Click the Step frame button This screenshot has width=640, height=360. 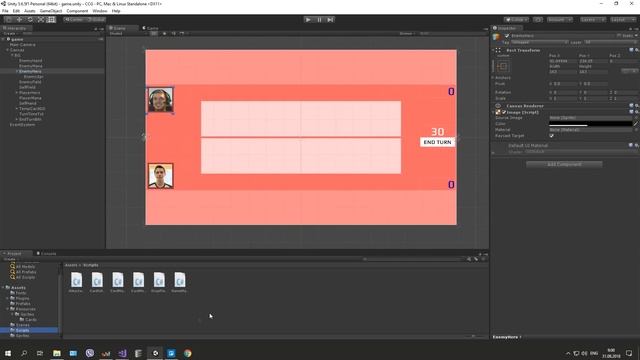click(330, 20)
